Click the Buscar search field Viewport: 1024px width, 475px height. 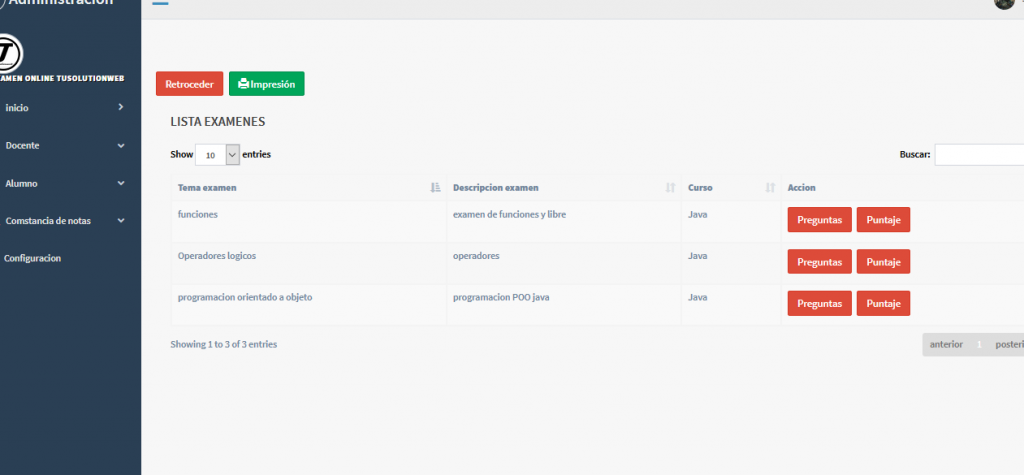click(978, 155)
